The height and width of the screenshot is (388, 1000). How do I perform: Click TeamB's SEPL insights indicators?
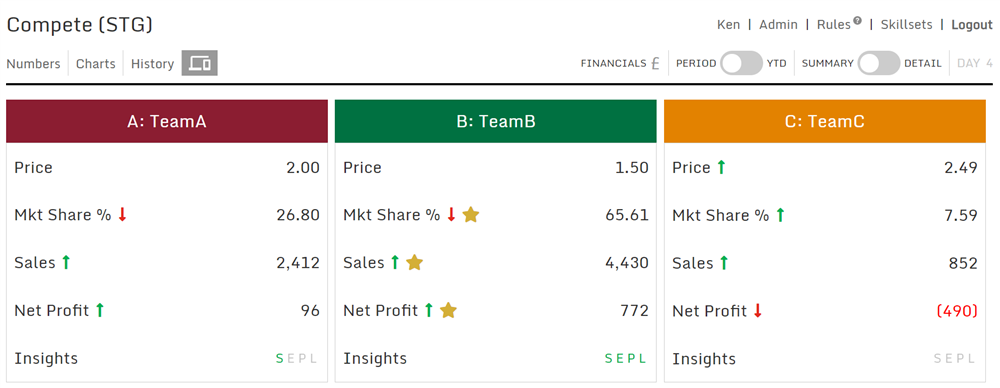coord(625,359)
